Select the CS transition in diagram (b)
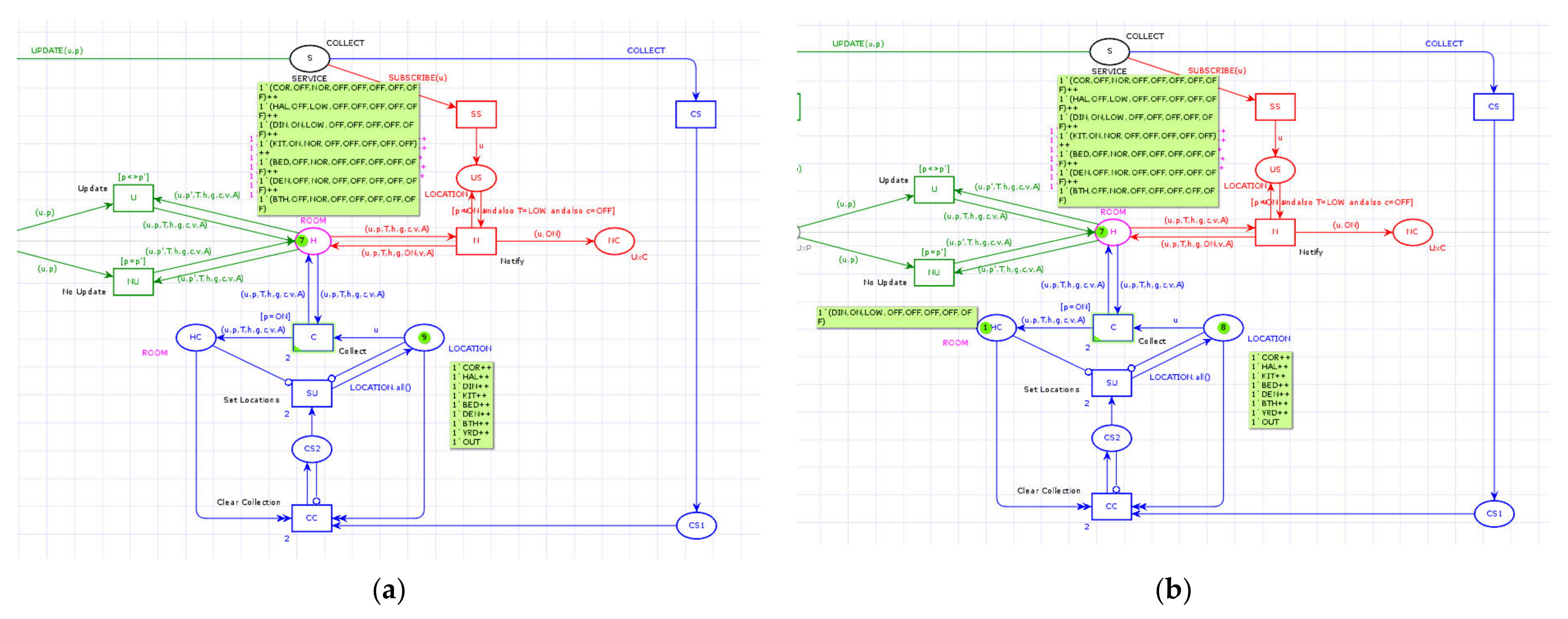The image size is (1568, 619). point(1493,106)
